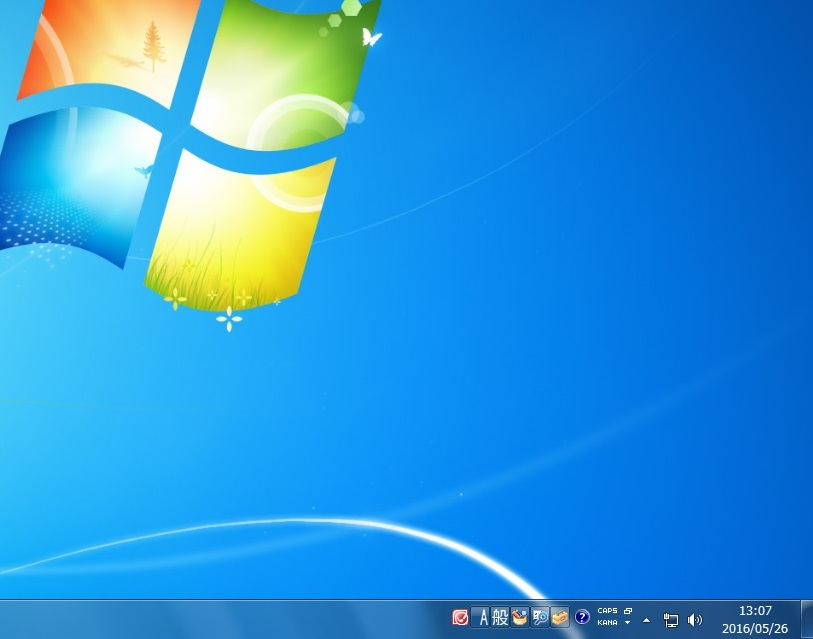The width and height of the screenshot is (813, 639).
Task: Open the IME Pad icon
Action: [520, 617]
